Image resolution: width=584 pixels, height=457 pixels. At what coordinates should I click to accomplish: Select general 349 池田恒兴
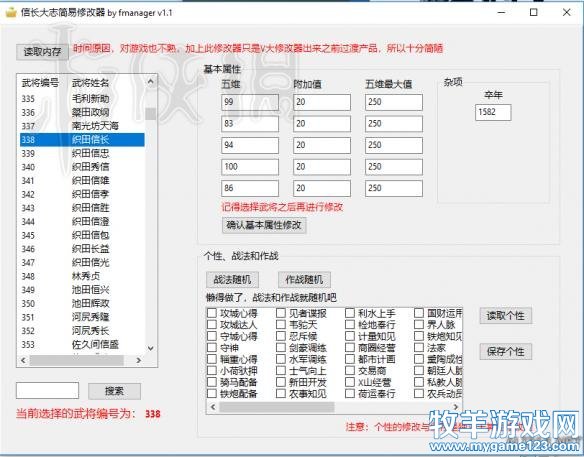[82, 290]
